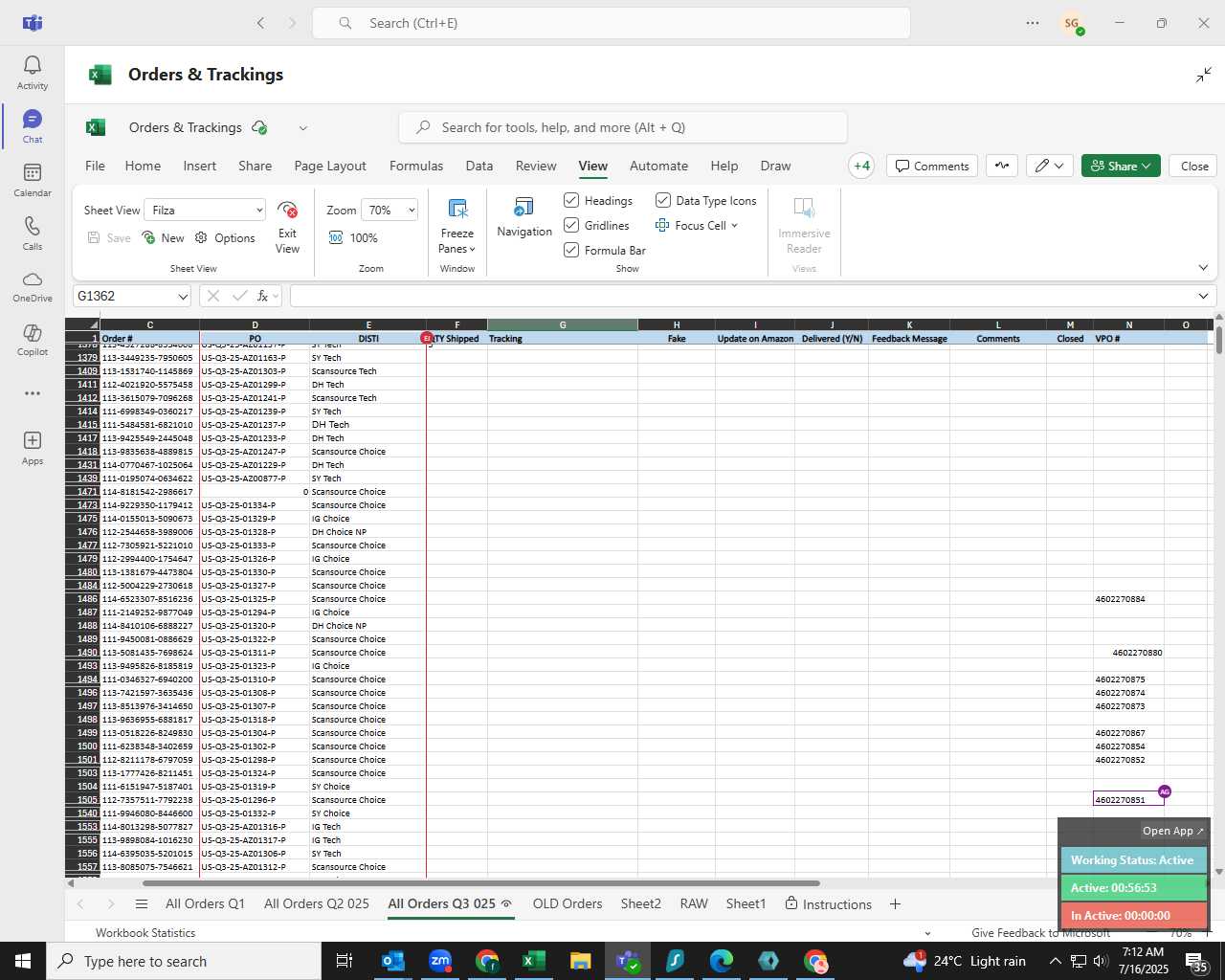Screen dimensions: 1225x980
Task: Search for tools, help, and more
Action: (x=623, y=127)
